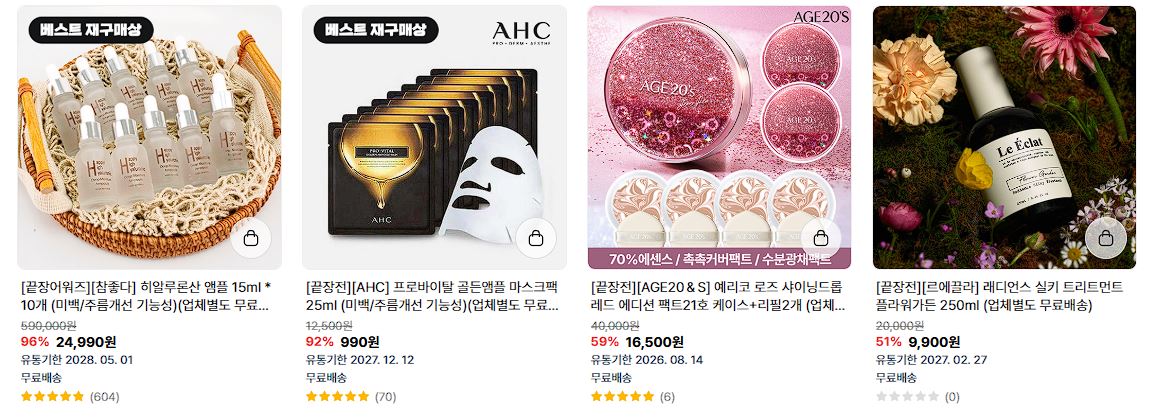Click the 24,990원 sale price
This screenshot has width=1154, height=419.
(x=86, y=342)
